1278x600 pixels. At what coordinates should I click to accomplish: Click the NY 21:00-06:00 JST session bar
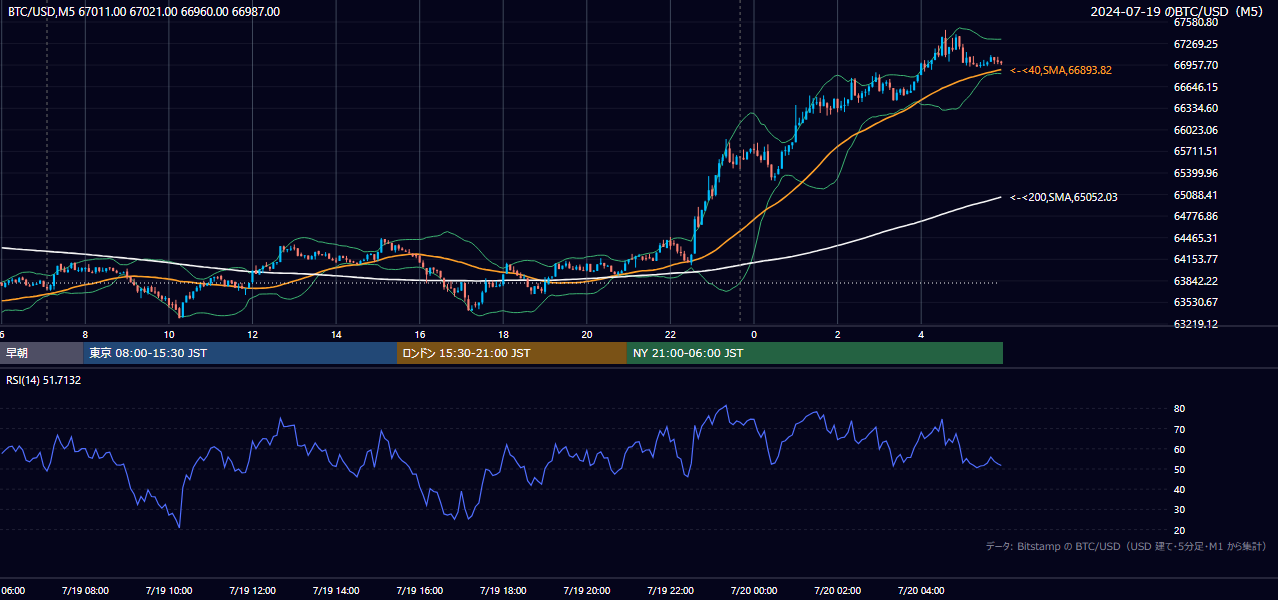click(815, 353)
